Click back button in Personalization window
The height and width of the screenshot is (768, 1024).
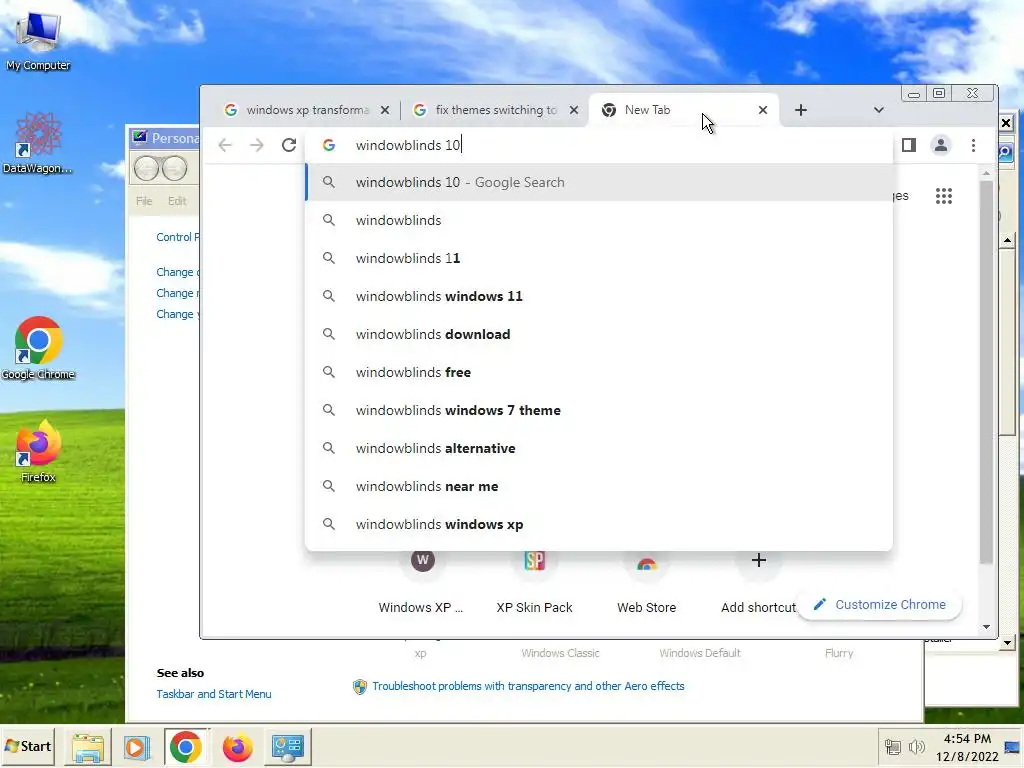146,169
